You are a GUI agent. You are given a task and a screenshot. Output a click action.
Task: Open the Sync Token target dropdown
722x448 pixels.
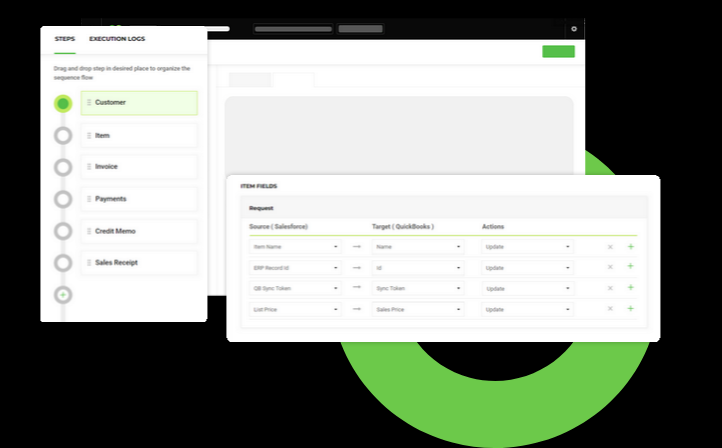pos(418,288)
